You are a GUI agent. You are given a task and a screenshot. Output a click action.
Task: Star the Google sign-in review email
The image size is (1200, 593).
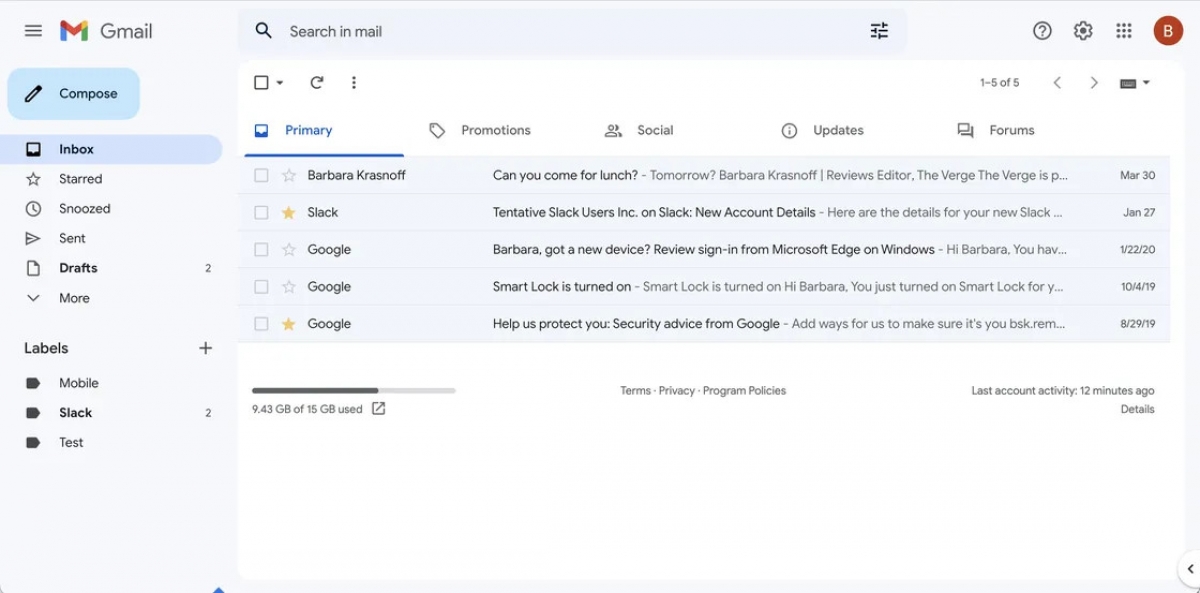click(289, 249)
